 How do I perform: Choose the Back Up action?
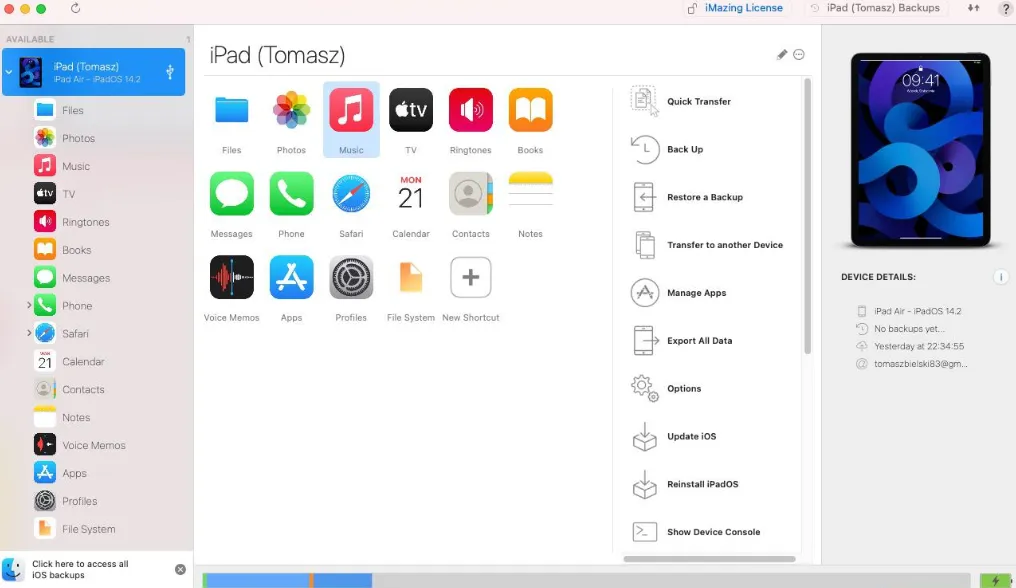(667, 149)
